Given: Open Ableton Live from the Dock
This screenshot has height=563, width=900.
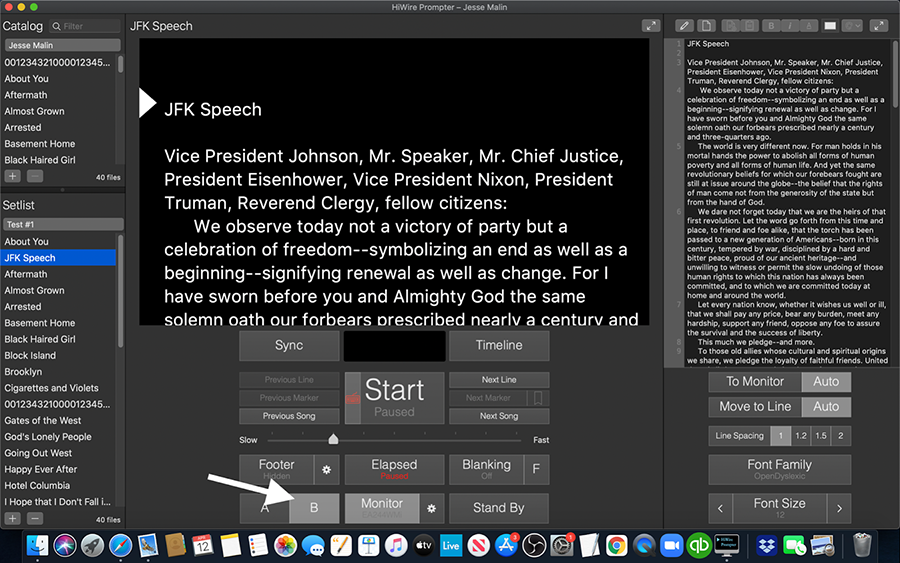Looking at the screenshot, I should (451, 545).
